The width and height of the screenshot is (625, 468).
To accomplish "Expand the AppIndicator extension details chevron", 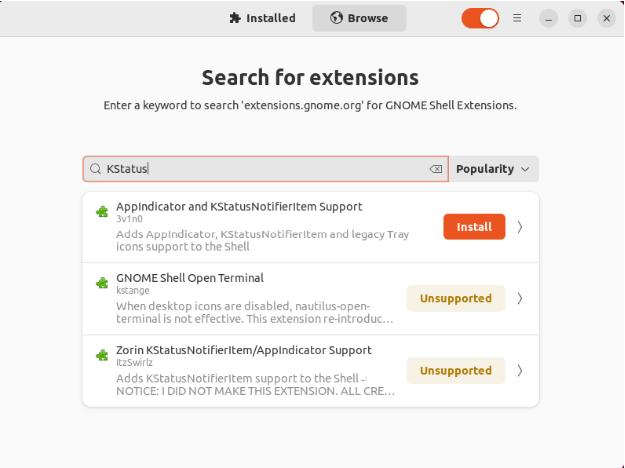I will pos(520,227).
